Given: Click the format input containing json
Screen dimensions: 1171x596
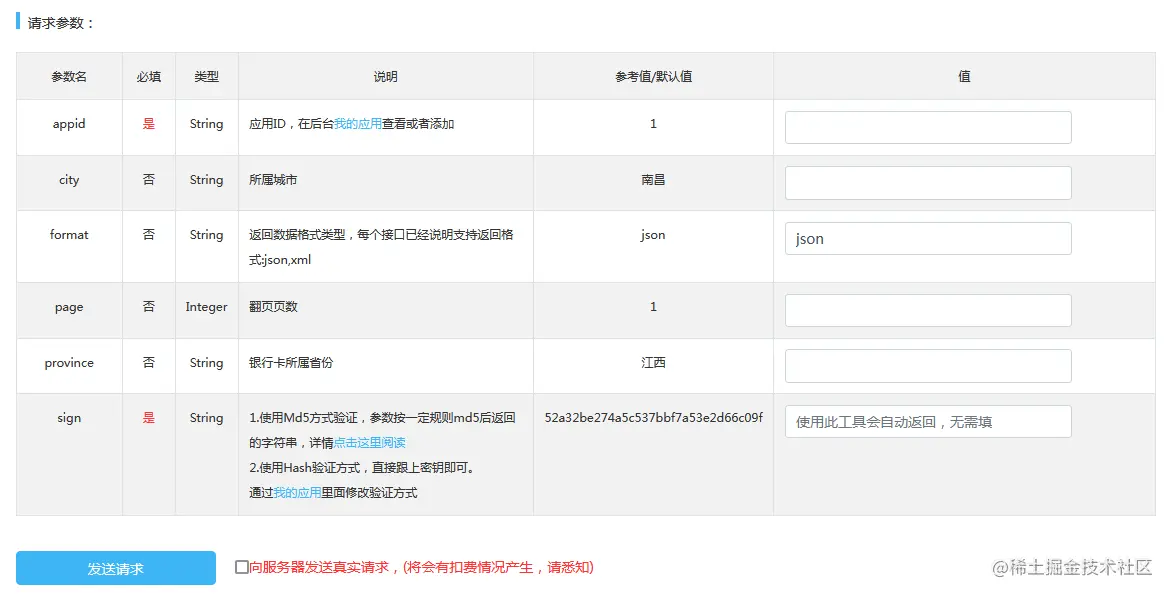Looking at the screenshot, I should pyautogui.click(x=928, y=238).
